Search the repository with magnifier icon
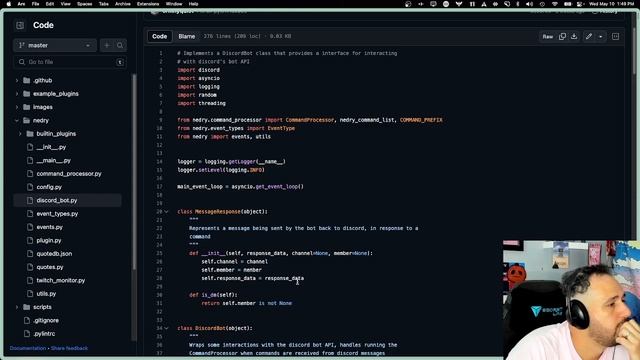The image size is (640, 360). pos(120,45)
